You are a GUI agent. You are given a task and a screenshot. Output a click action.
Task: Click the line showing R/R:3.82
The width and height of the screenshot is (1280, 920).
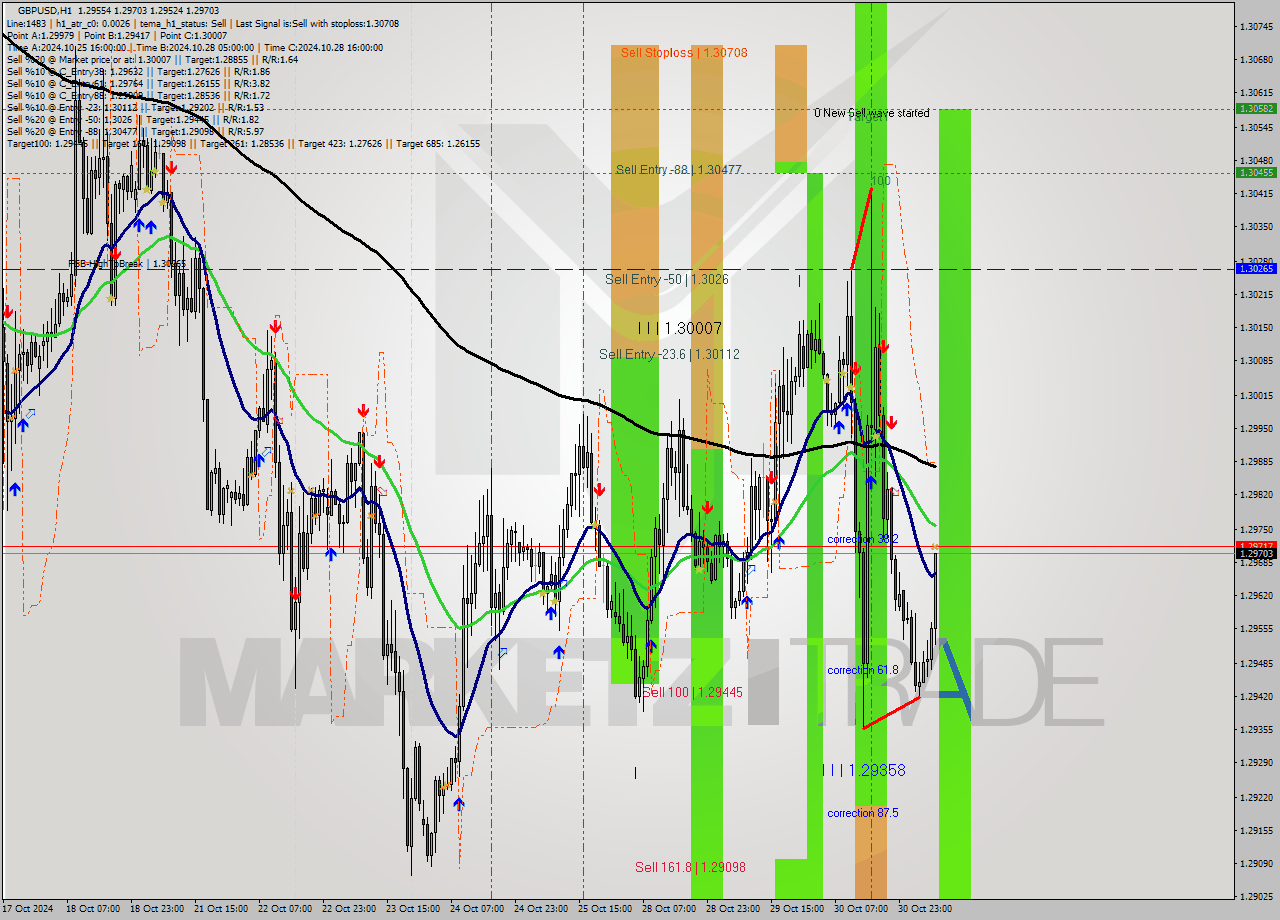click(x=138, y=83)
